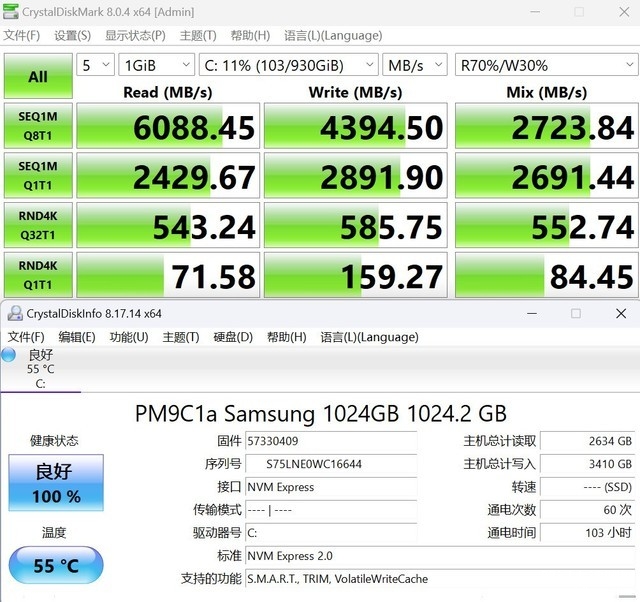Screen dimensions: 640x602
Task: Open CrystalDiskMark 主题(T) menu
Action: [198, 36]
